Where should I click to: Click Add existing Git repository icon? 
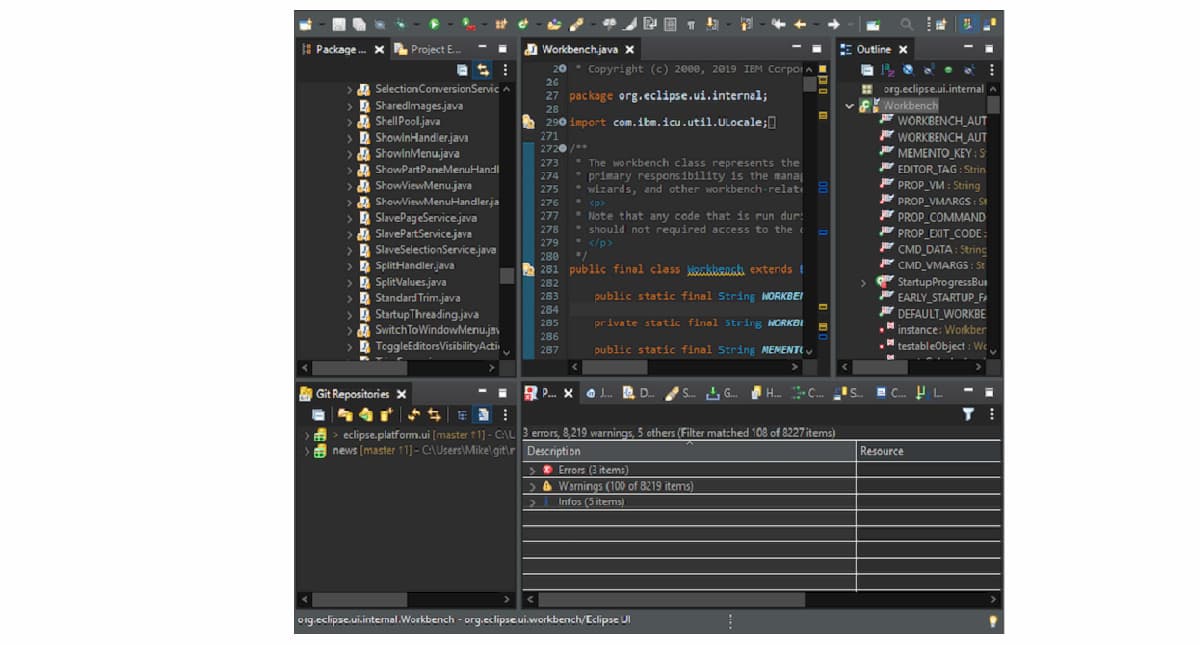[345, 415]
